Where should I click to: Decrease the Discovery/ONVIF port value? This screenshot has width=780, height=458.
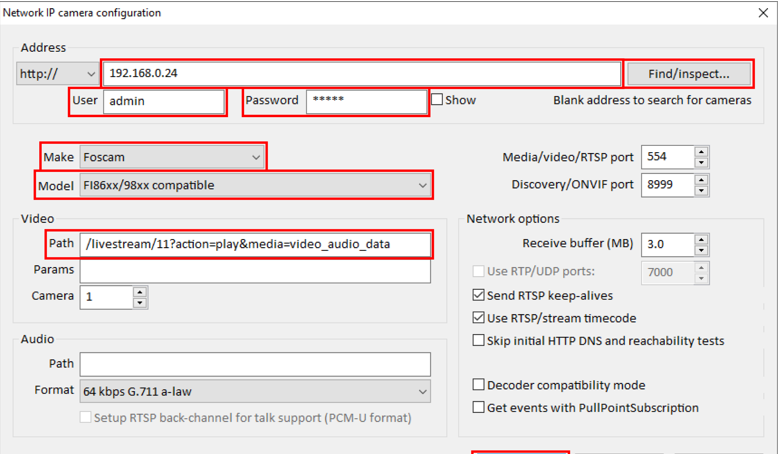(x=701, y=190)
